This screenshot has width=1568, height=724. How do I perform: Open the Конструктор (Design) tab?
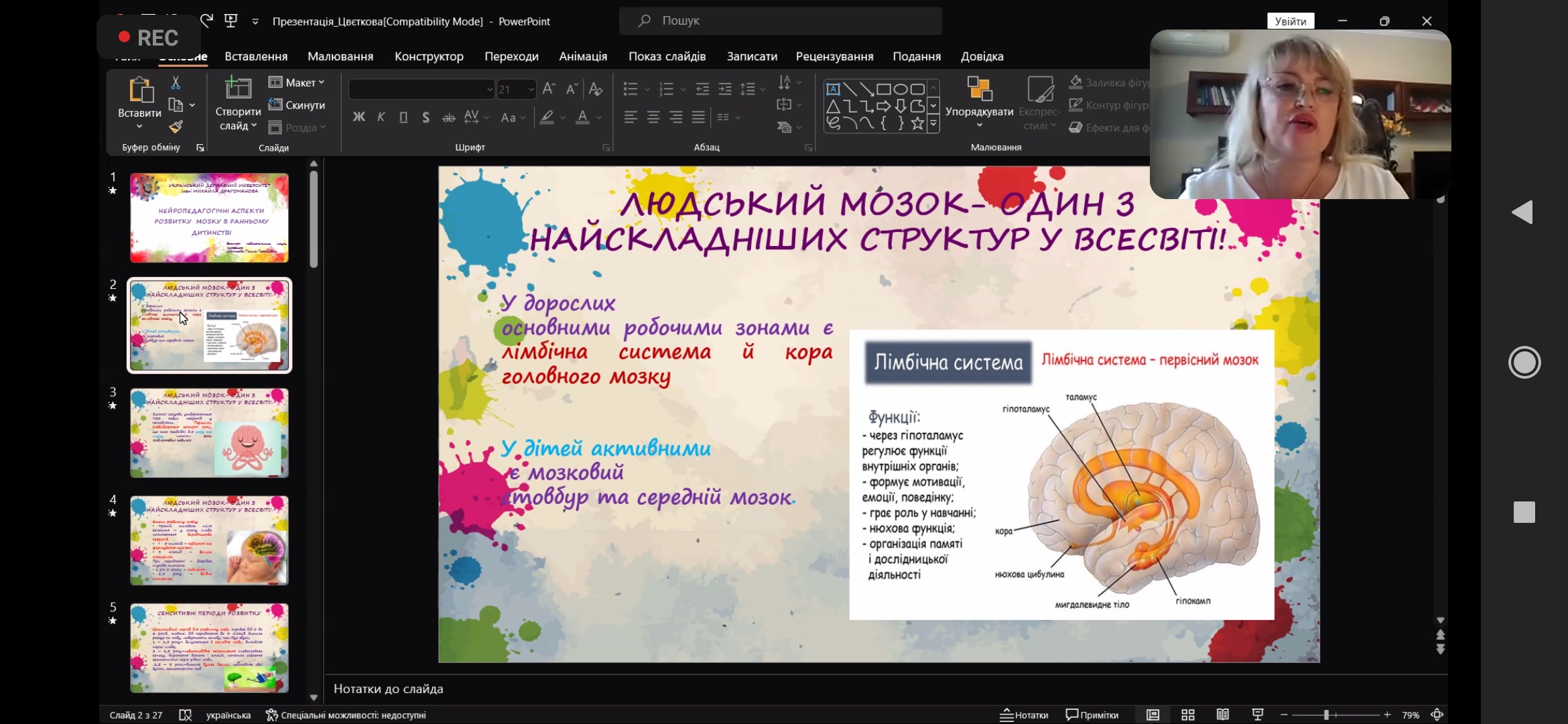coord(429,56)
